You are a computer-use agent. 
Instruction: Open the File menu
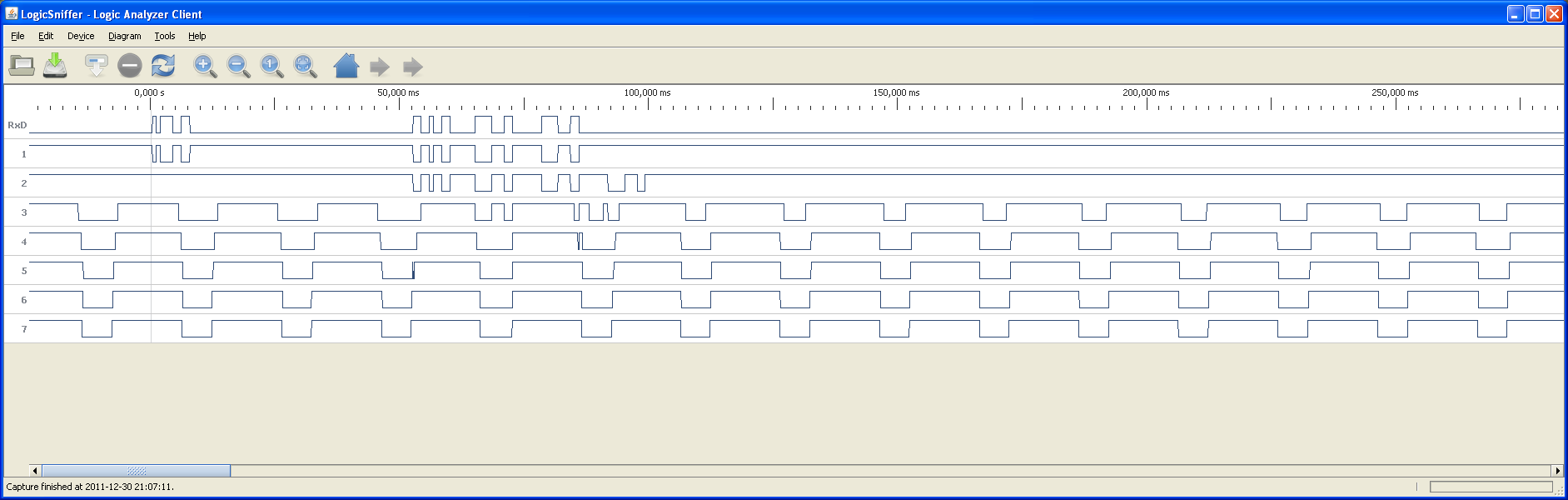(x=17, y=36)
